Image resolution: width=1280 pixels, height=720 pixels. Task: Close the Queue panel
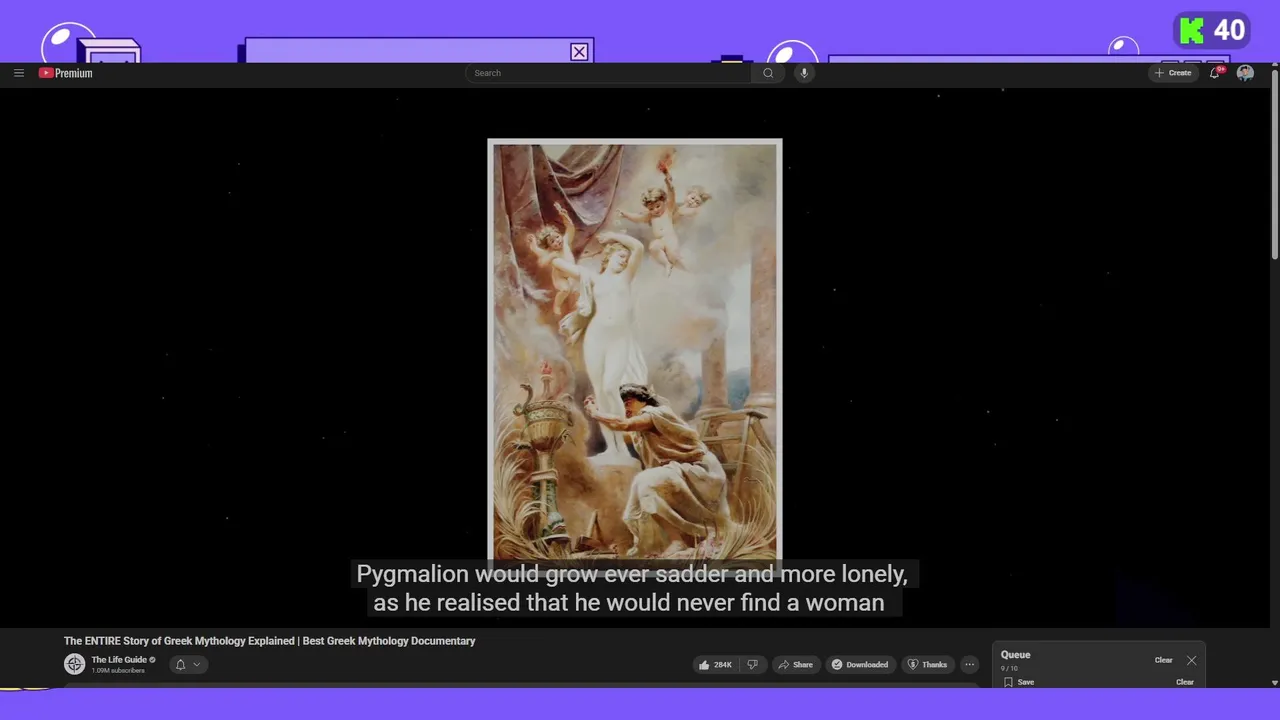(1191, 660)
